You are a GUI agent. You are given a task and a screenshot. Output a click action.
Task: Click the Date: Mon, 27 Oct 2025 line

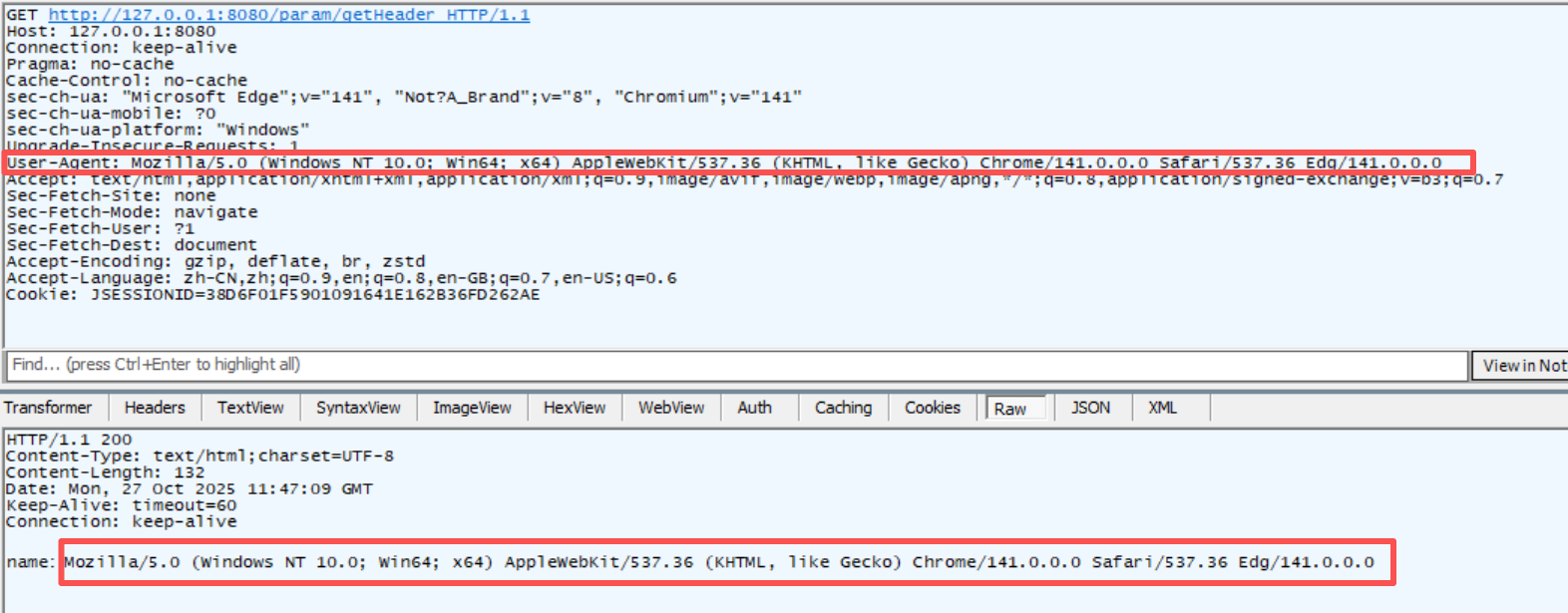click(190, 488)
